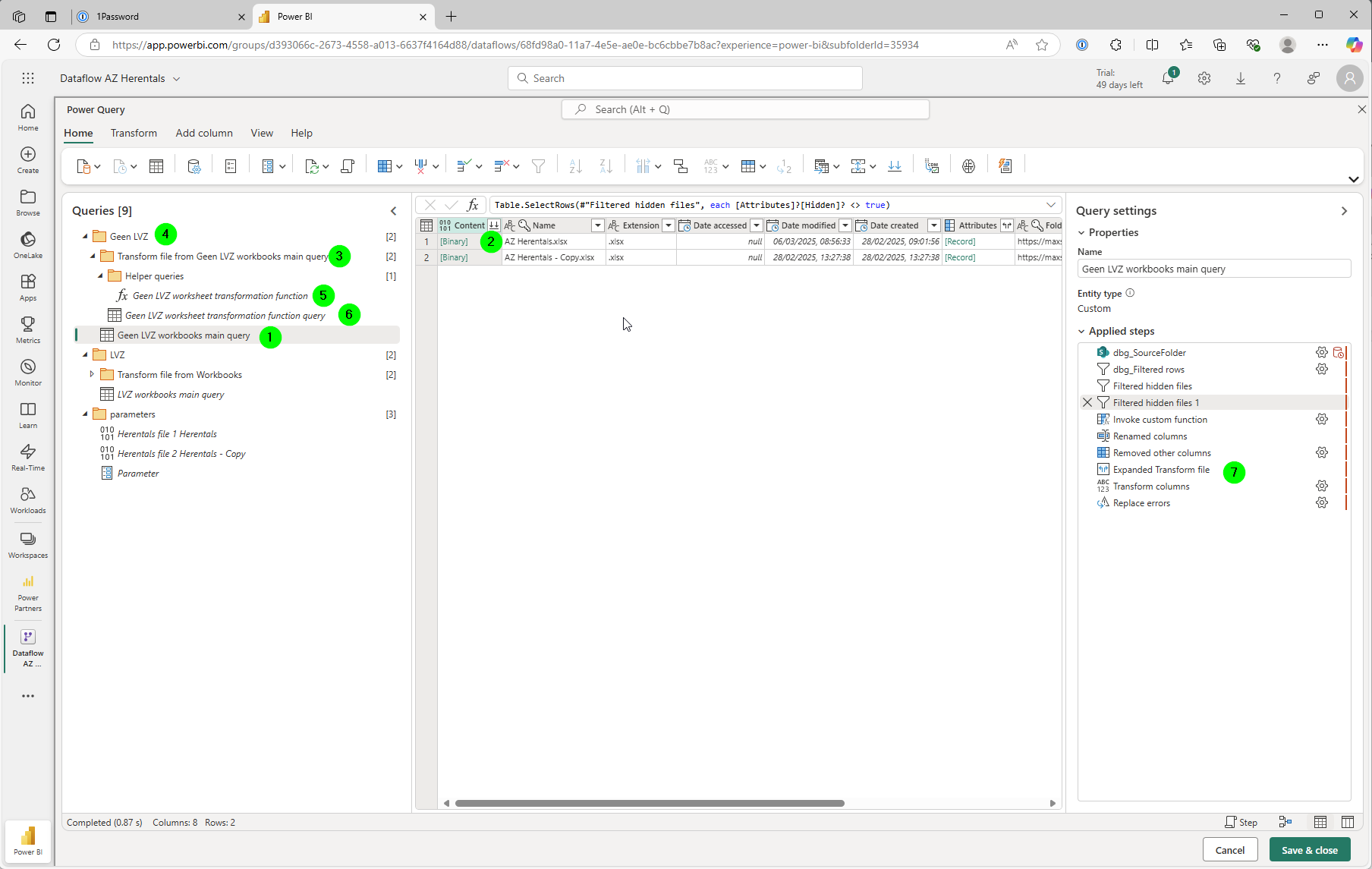Open Workspaces in left navigation
This screenshot has width=1372, height=869.
28,545
